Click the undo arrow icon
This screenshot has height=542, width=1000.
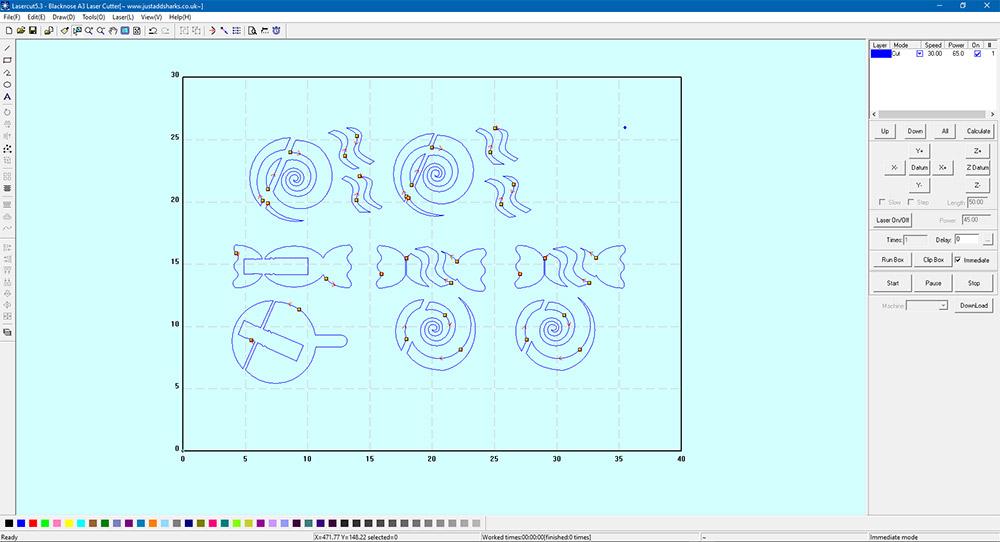pyautogui.click(x=153, y=31)
